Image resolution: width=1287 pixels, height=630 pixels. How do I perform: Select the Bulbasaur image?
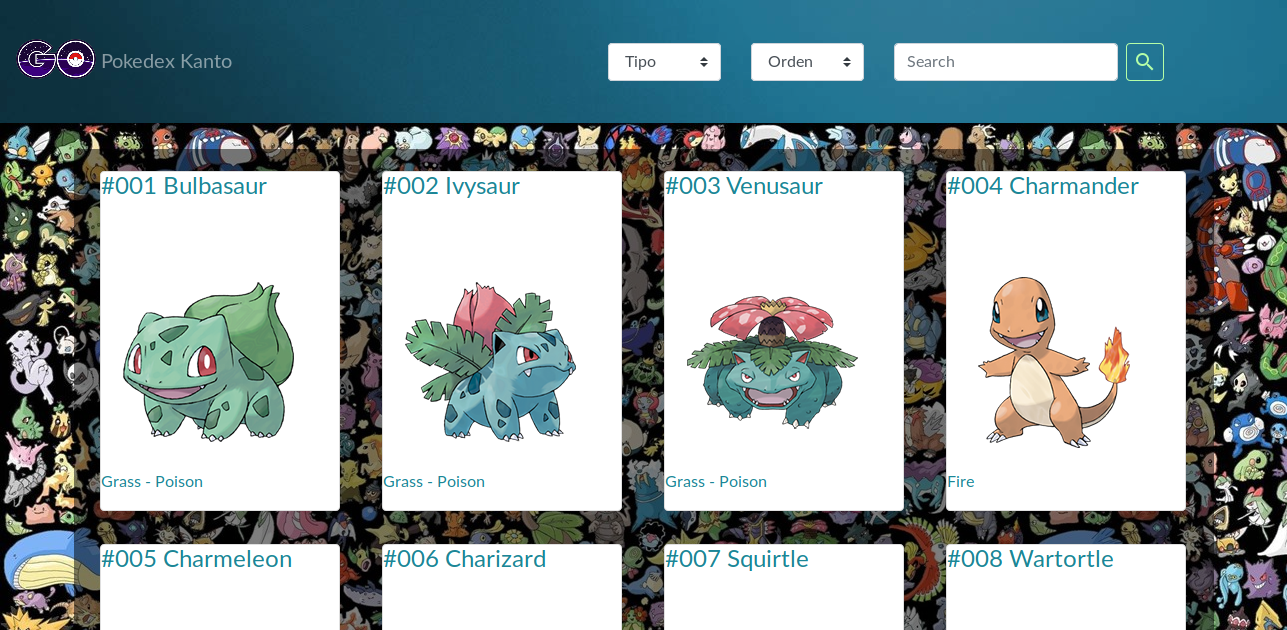(x=208, y=362)
